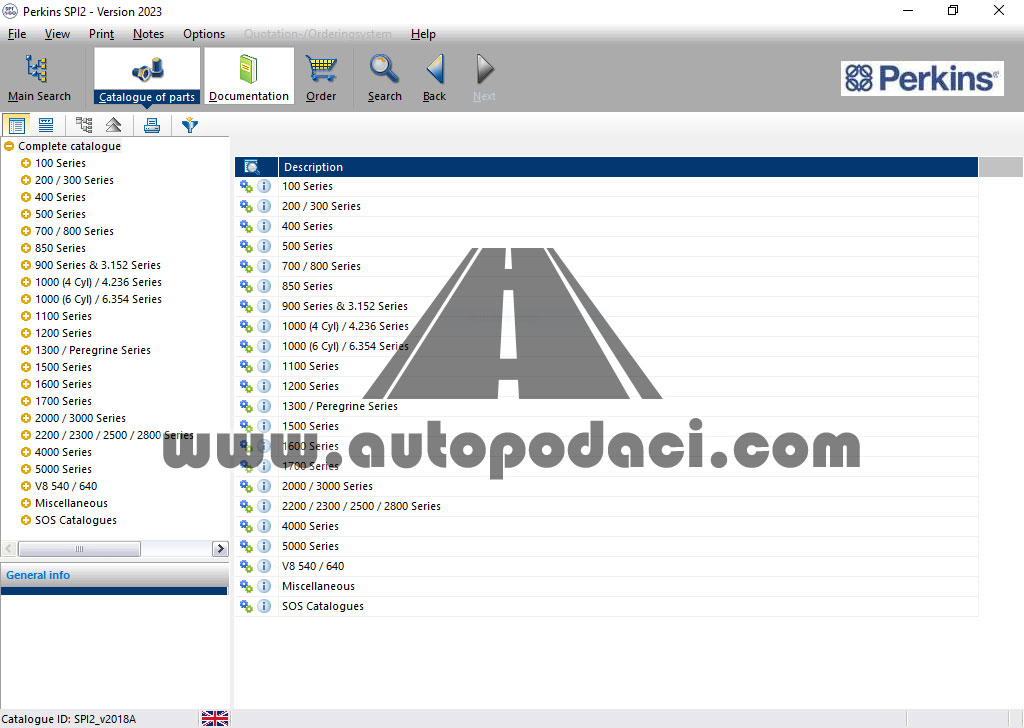Image resolution: width=1024 pixels, height=728 pixels.
Task: Open the Documentation section
Action: pos(249,76)
